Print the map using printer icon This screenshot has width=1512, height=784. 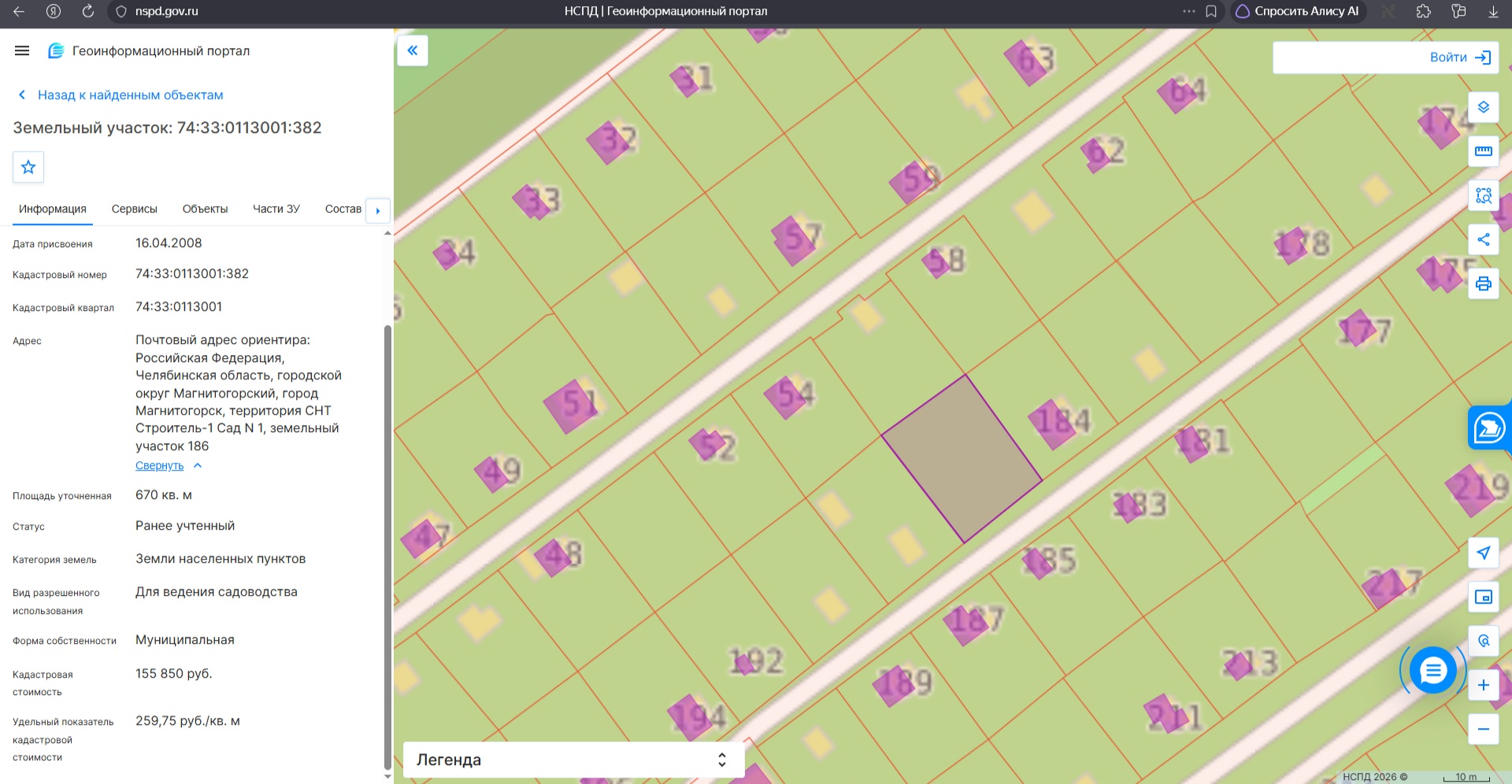coord(1484,283)
